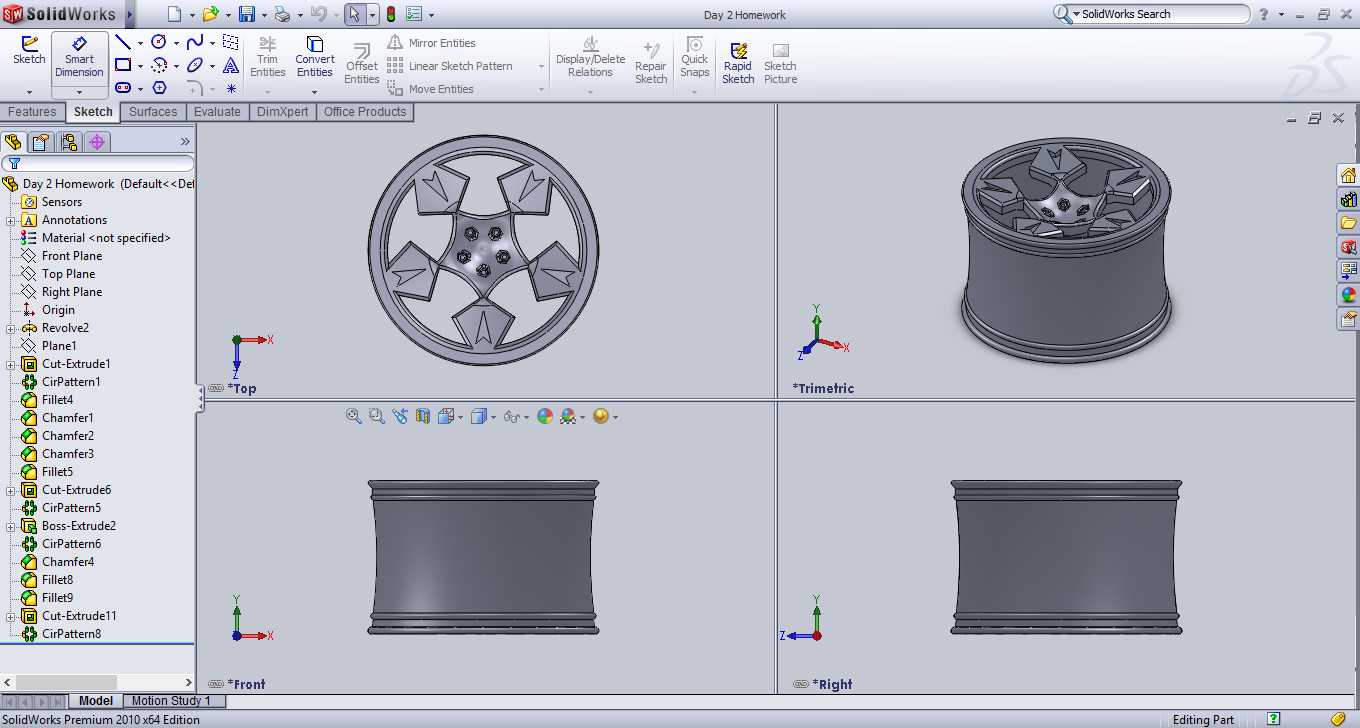Screen dimensions: 1360x728
Task: Switch to the Office Products tab
Action: click(x=365, y=112)
